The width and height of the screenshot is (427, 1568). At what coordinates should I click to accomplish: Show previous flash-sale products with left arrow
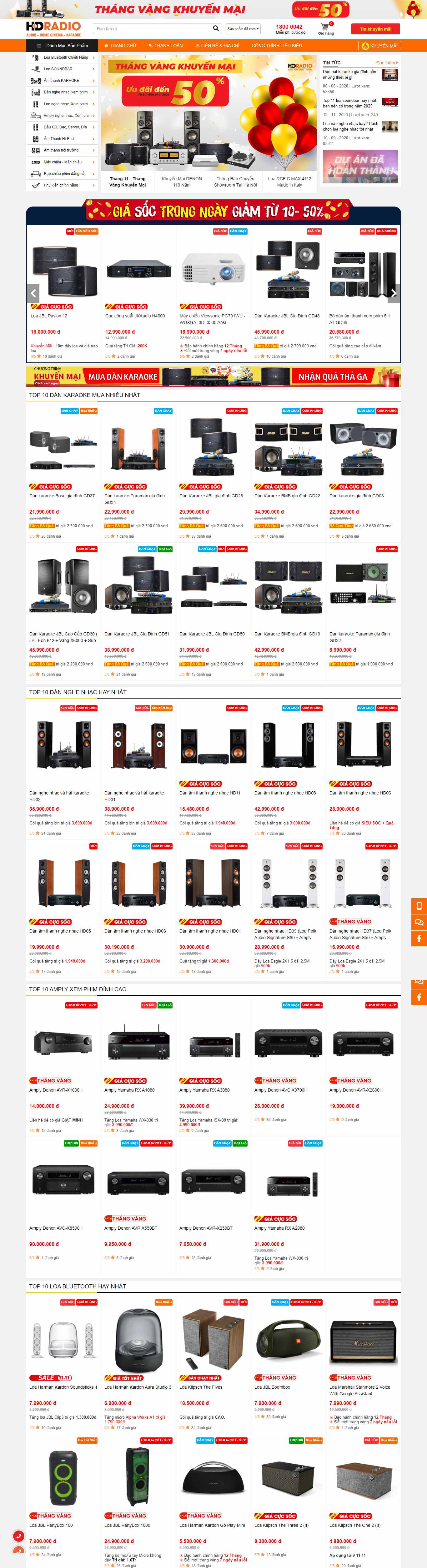tap(33, 293)
